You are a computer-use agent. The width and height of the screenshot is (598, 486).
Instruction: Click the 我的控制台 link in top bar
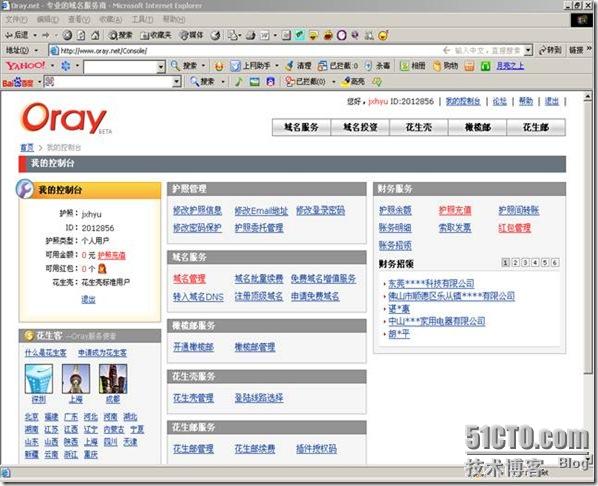[x=463, y=101]
